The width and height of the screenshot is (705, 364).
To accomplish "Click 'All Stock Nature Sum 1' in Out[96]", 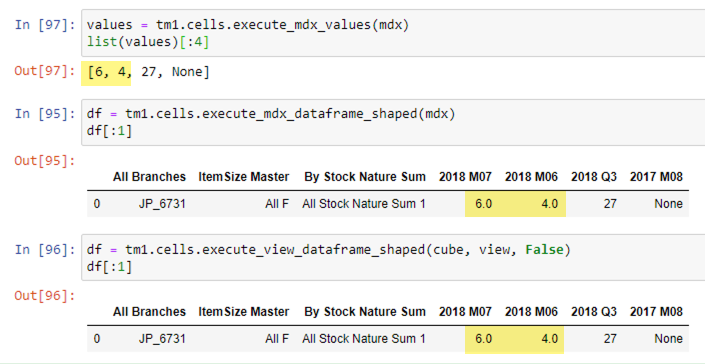I will tap(364, 339).
